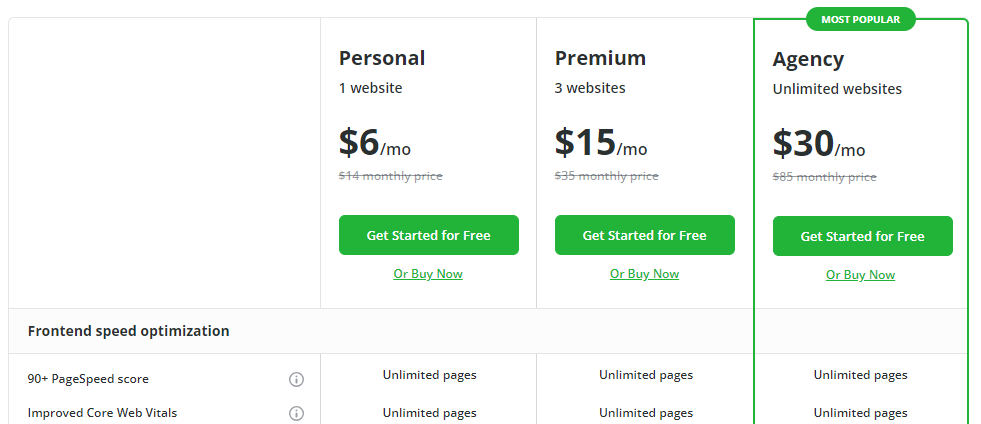The width and height of the screenshot is (981, 424).
Task: Click Premium plan Get Started for Free
Action: pyautogui.click(x=644, y=235)
